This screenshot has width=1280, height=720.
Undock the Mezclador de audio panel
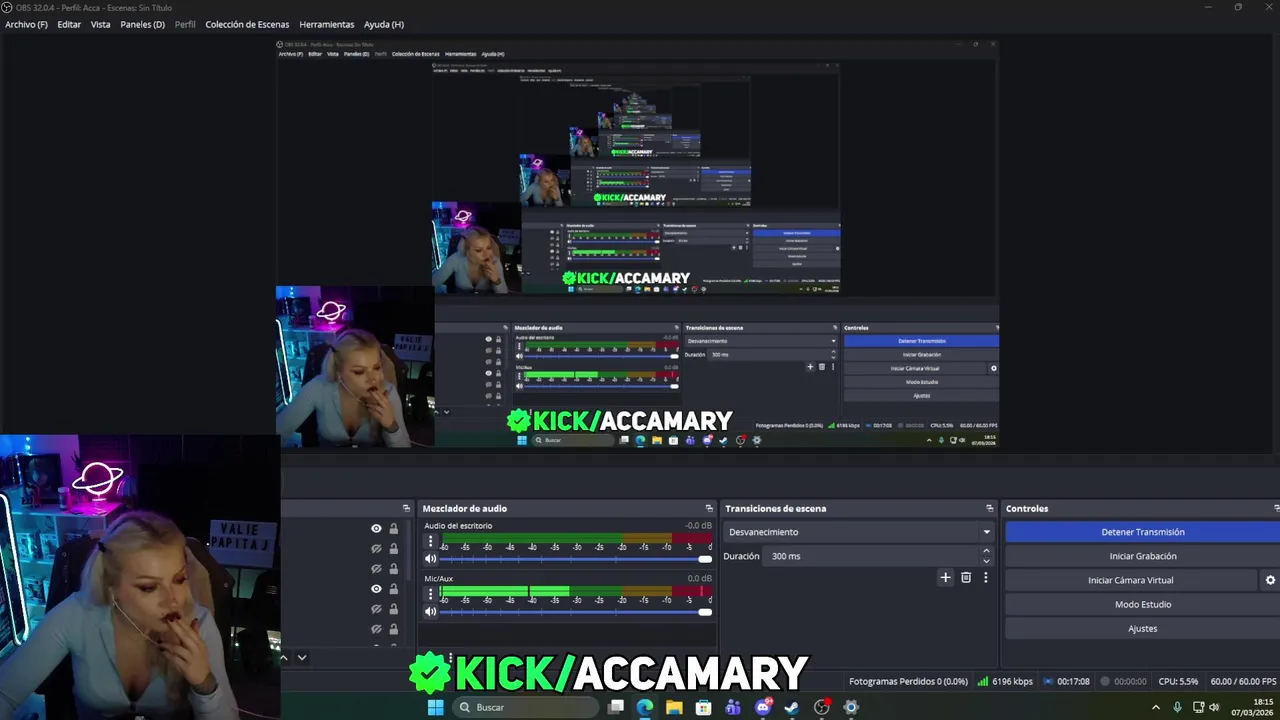click(709, 508)
